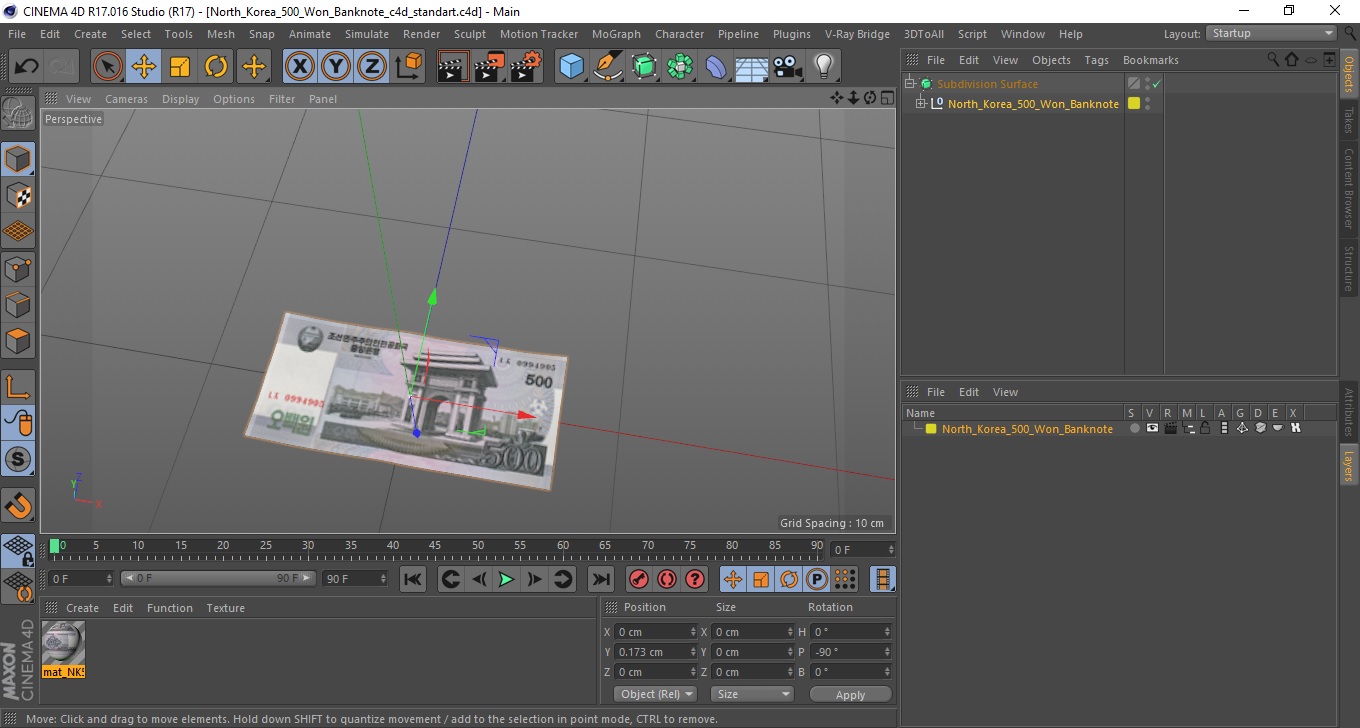This screenshot has width=1360, height=728.
Task: Click the Undo arrow icon
Action: (x=27, y=67)
